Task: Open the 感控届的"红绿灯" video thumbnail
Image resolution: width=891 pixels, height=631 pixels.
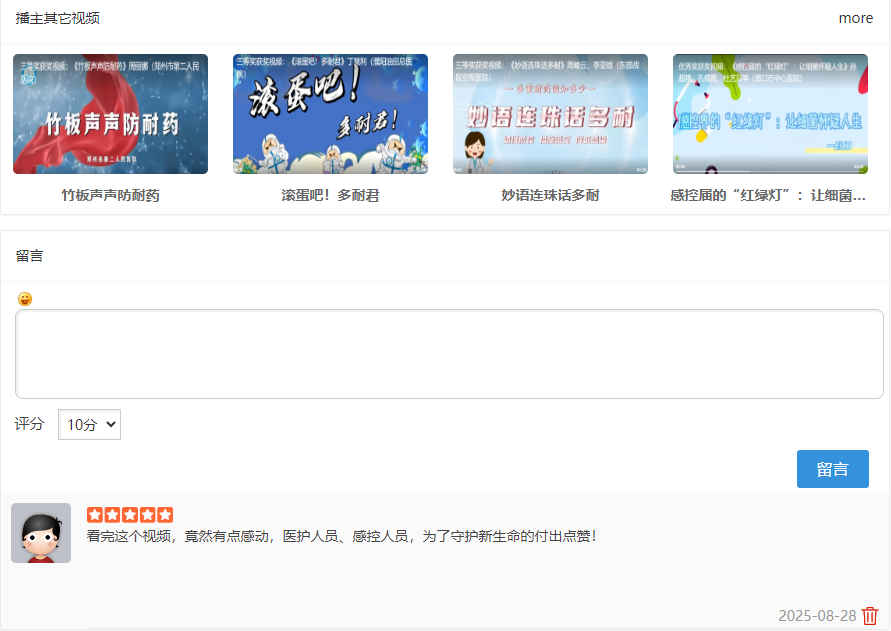Action: [770, 114]
